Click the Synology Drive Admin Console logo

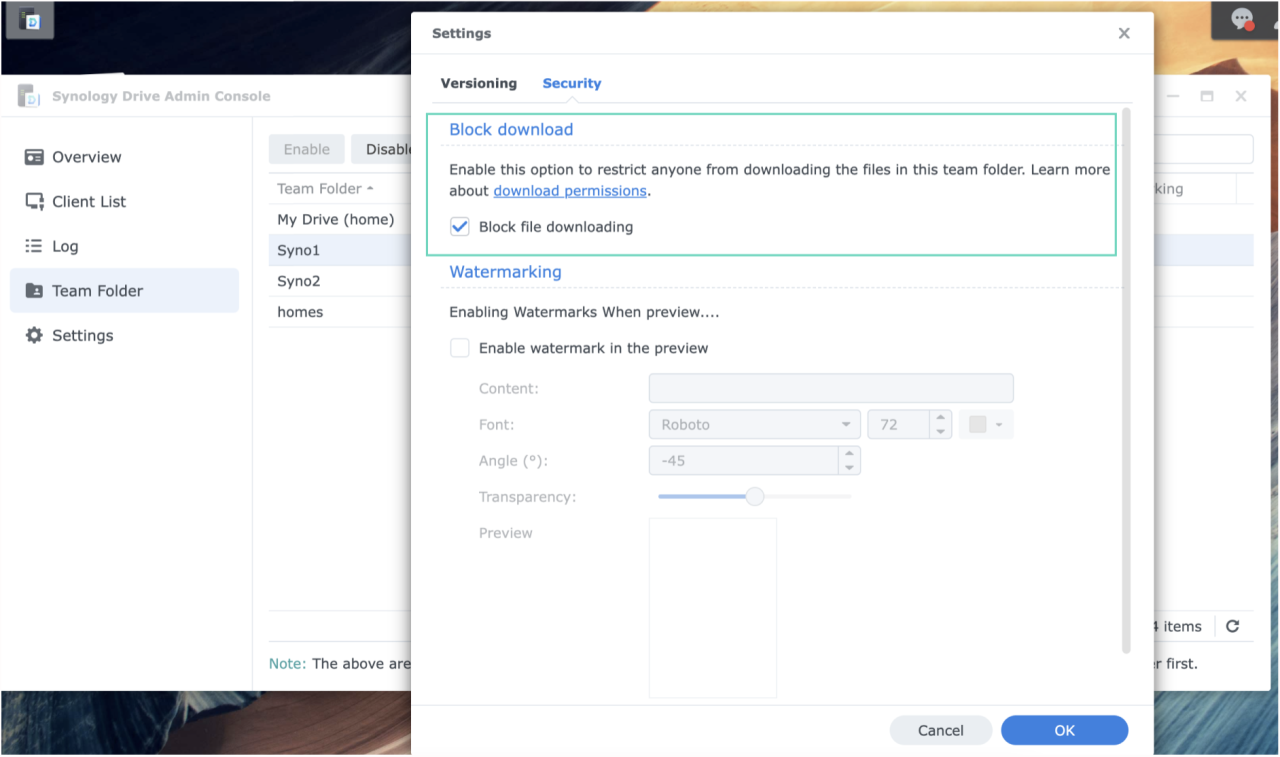[x=30, y=95]
